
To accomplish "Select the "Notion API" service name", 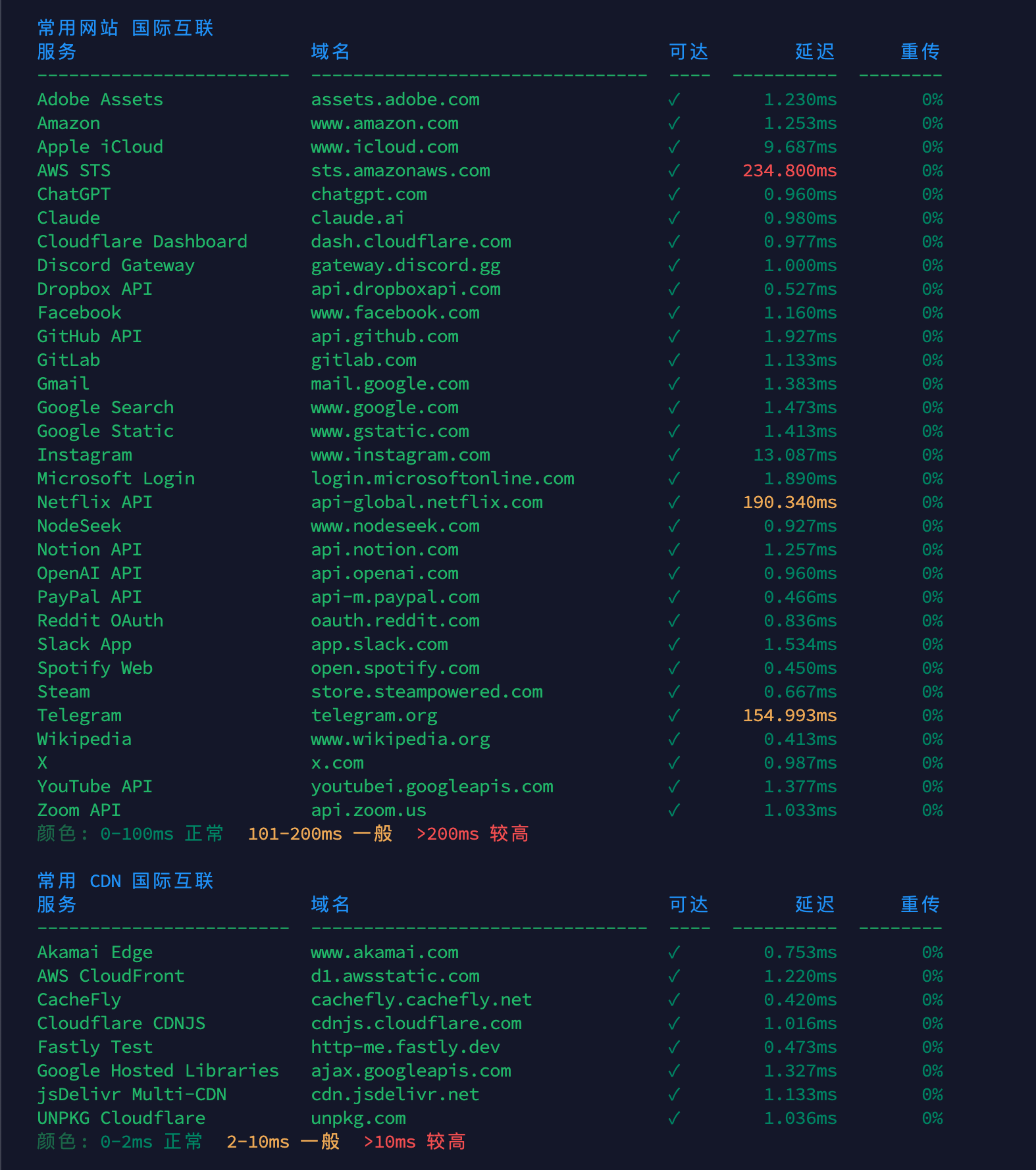I will [90, 549].
